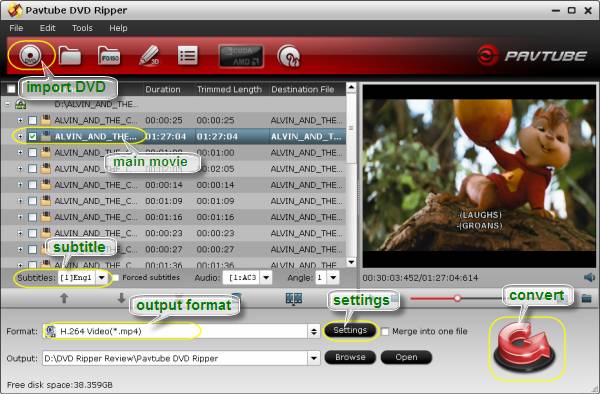The image size is (600, 394).
Task: Expand the 00:00:25 title row
Action: (x=20, y=120)
